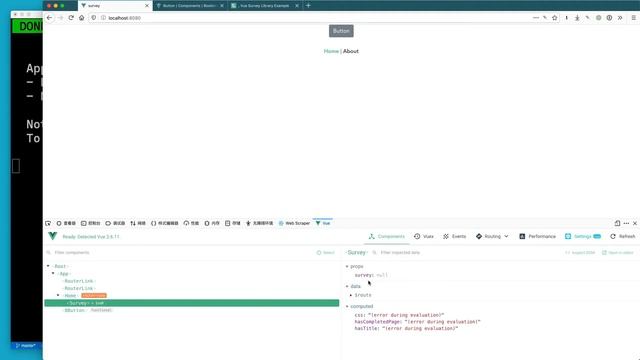Screen dimensions: 640x360
Task: Click the Performance chart icon
Action: (x=522, y=236)
